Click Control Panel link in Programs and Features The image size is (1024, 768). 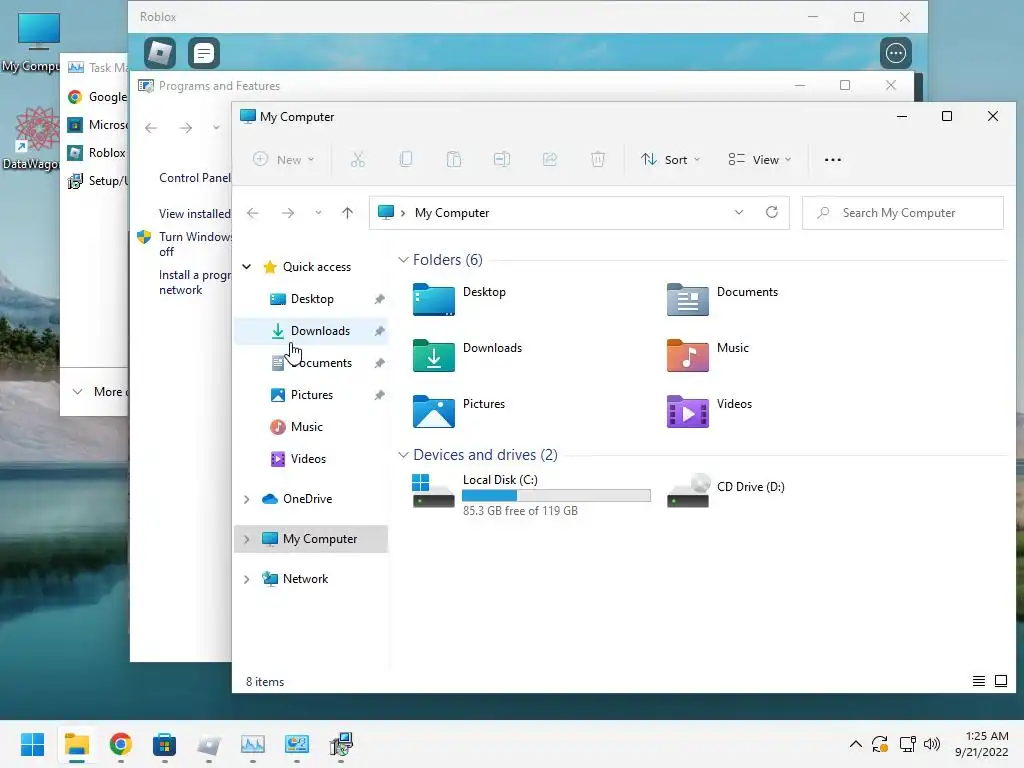[x=195, y=178]
